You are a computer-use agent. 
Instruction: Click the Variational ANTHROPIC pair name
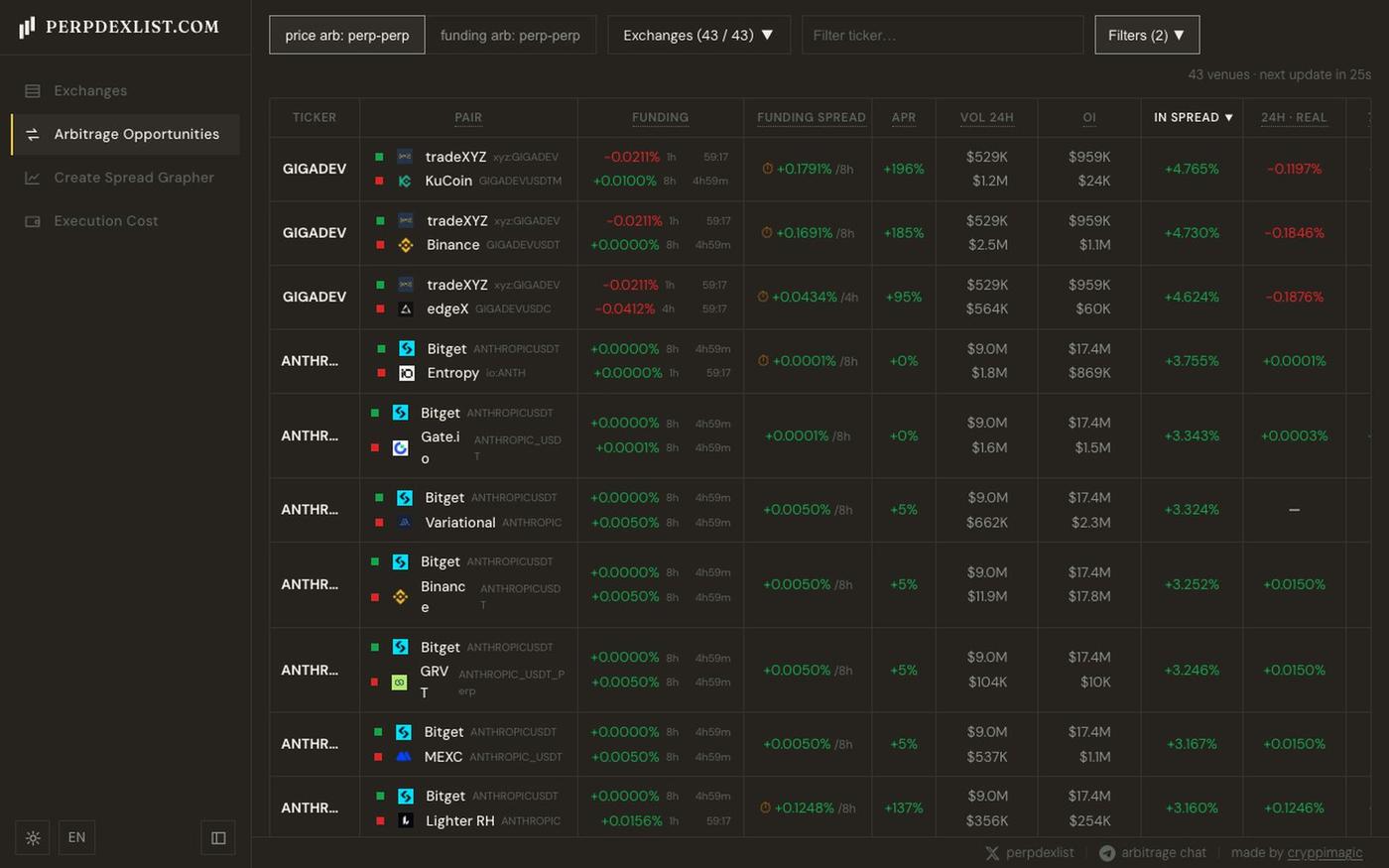(493, 523)
